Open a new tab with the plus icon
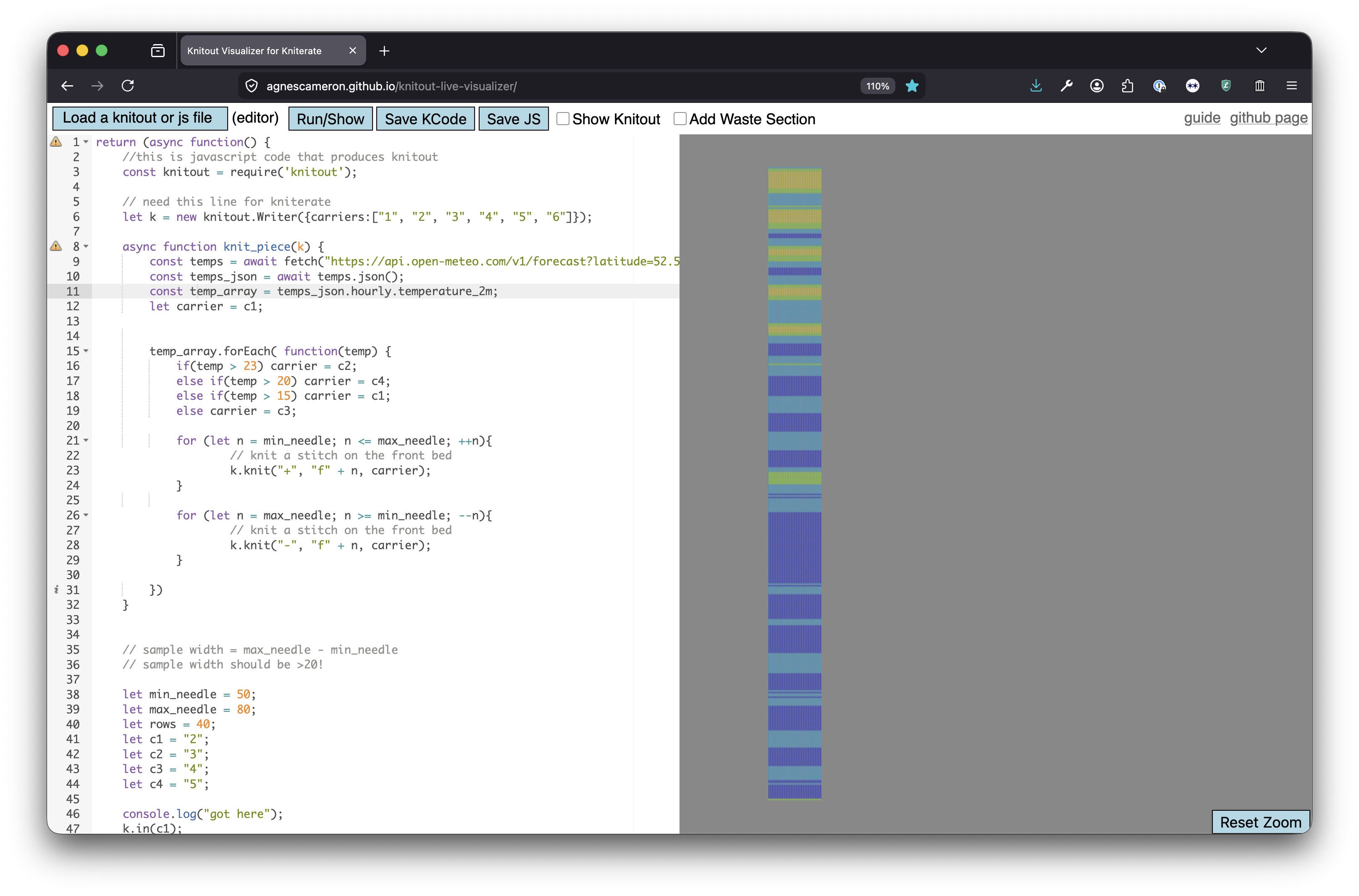 385,51
